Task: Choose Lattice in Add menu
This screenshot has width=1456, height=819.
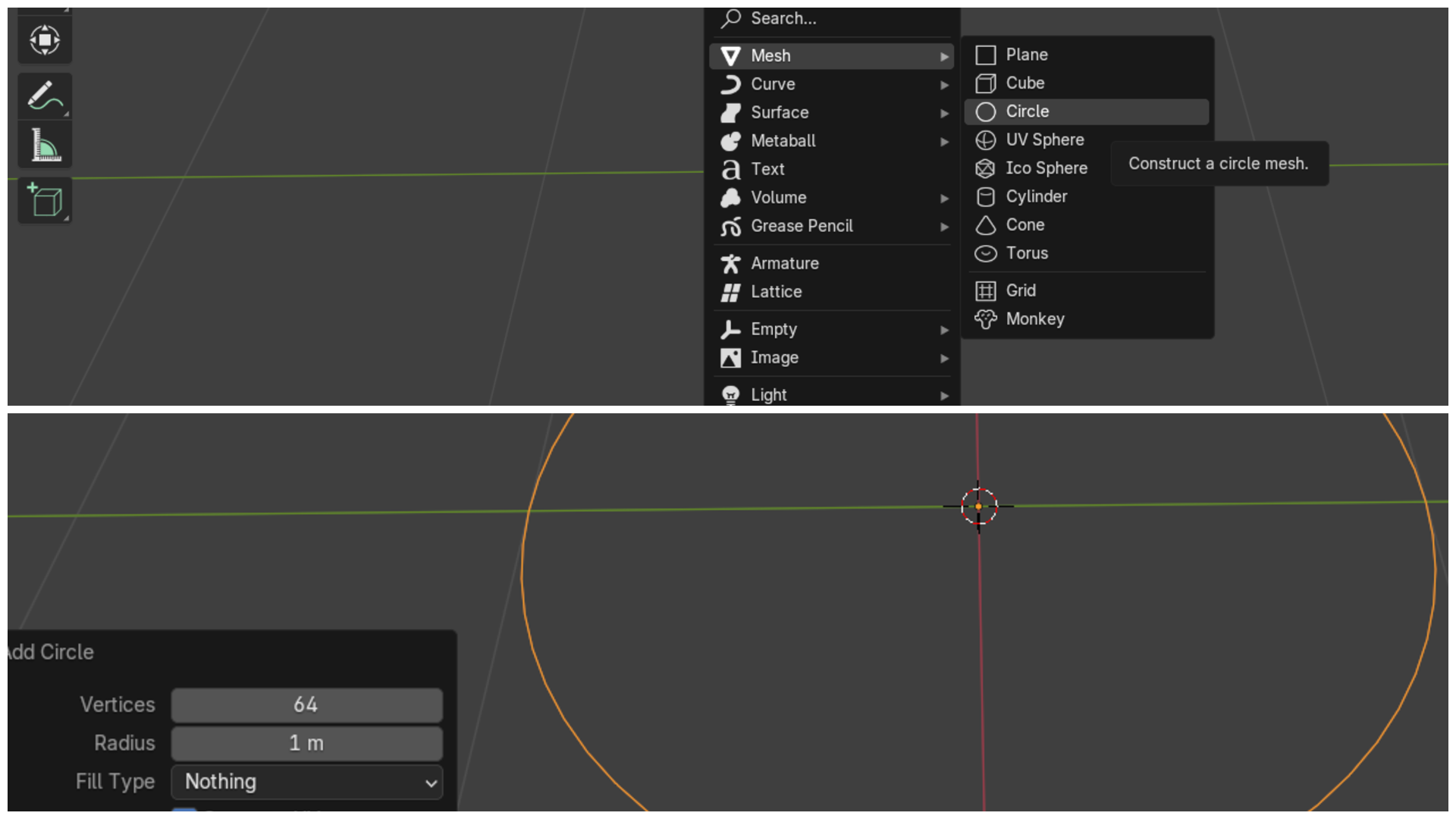Action: (831, 292)
